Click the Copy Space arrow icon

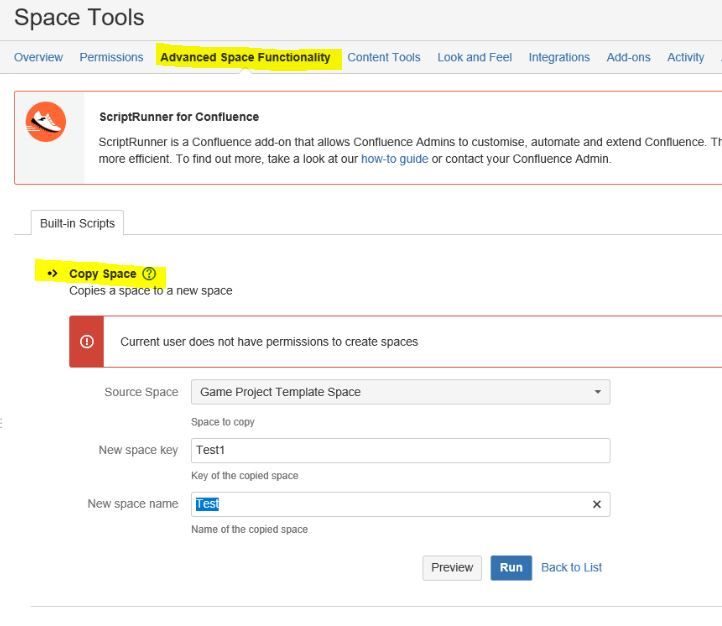point(52,273)
